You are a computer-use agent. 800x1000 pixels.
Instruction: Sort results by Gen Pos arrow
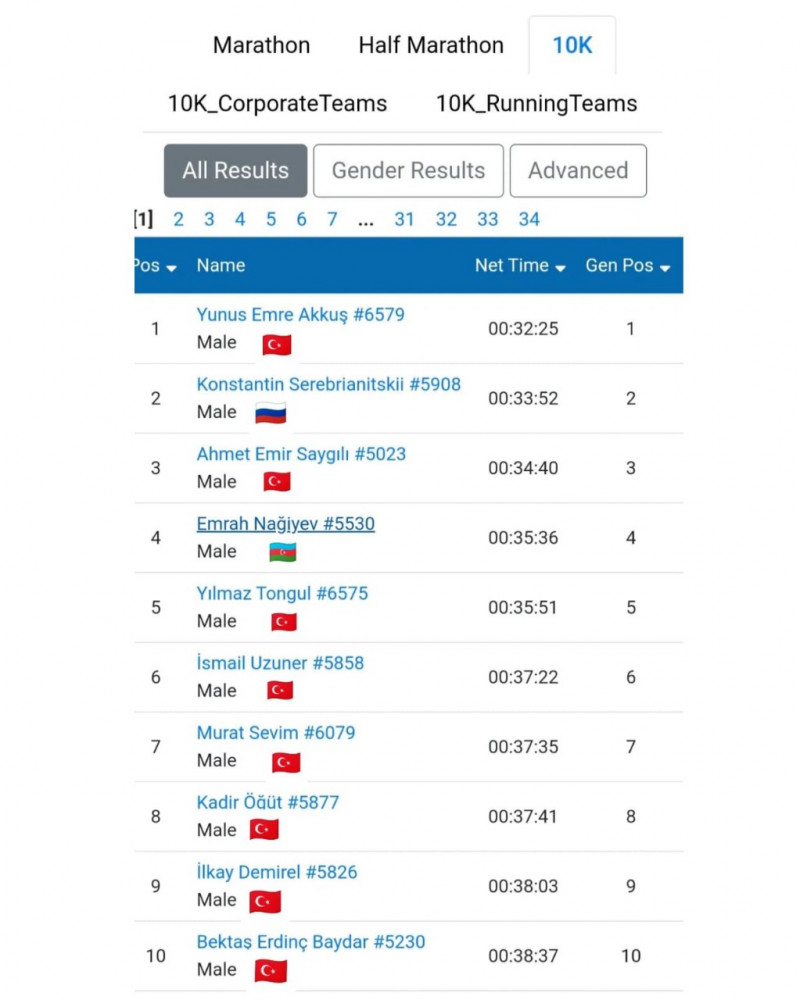tap(665, 268)
